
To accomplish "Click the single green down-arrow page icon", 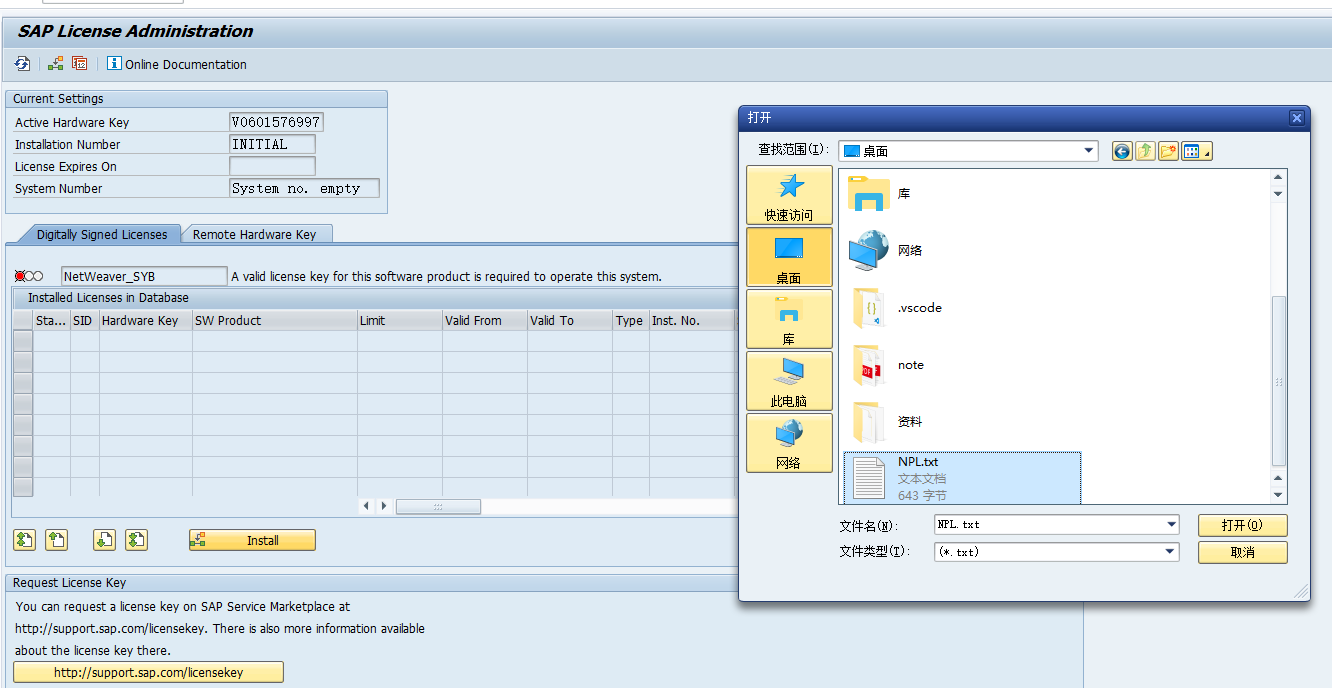I will [105, 540].
